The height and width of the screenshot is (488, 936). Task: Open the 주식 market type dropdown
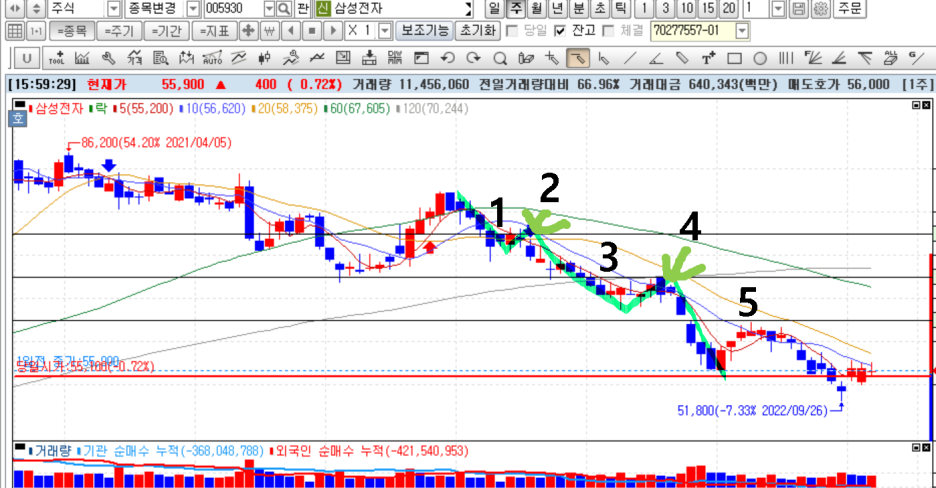tap(113, 9)
